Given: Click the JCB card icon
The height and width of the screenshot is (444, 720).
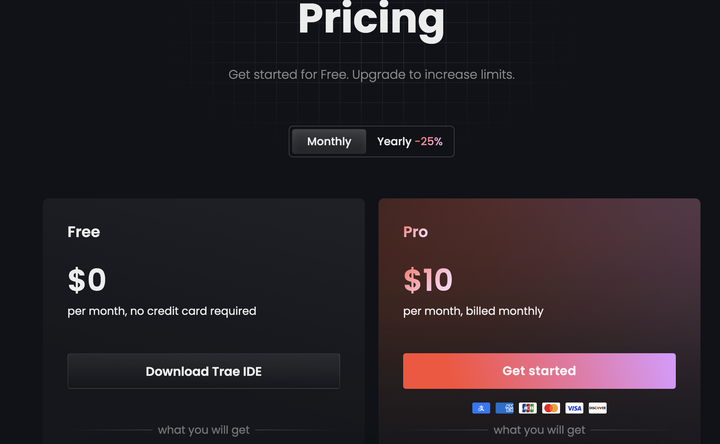Looking at the screenshot, I should [x=528, y=408].
